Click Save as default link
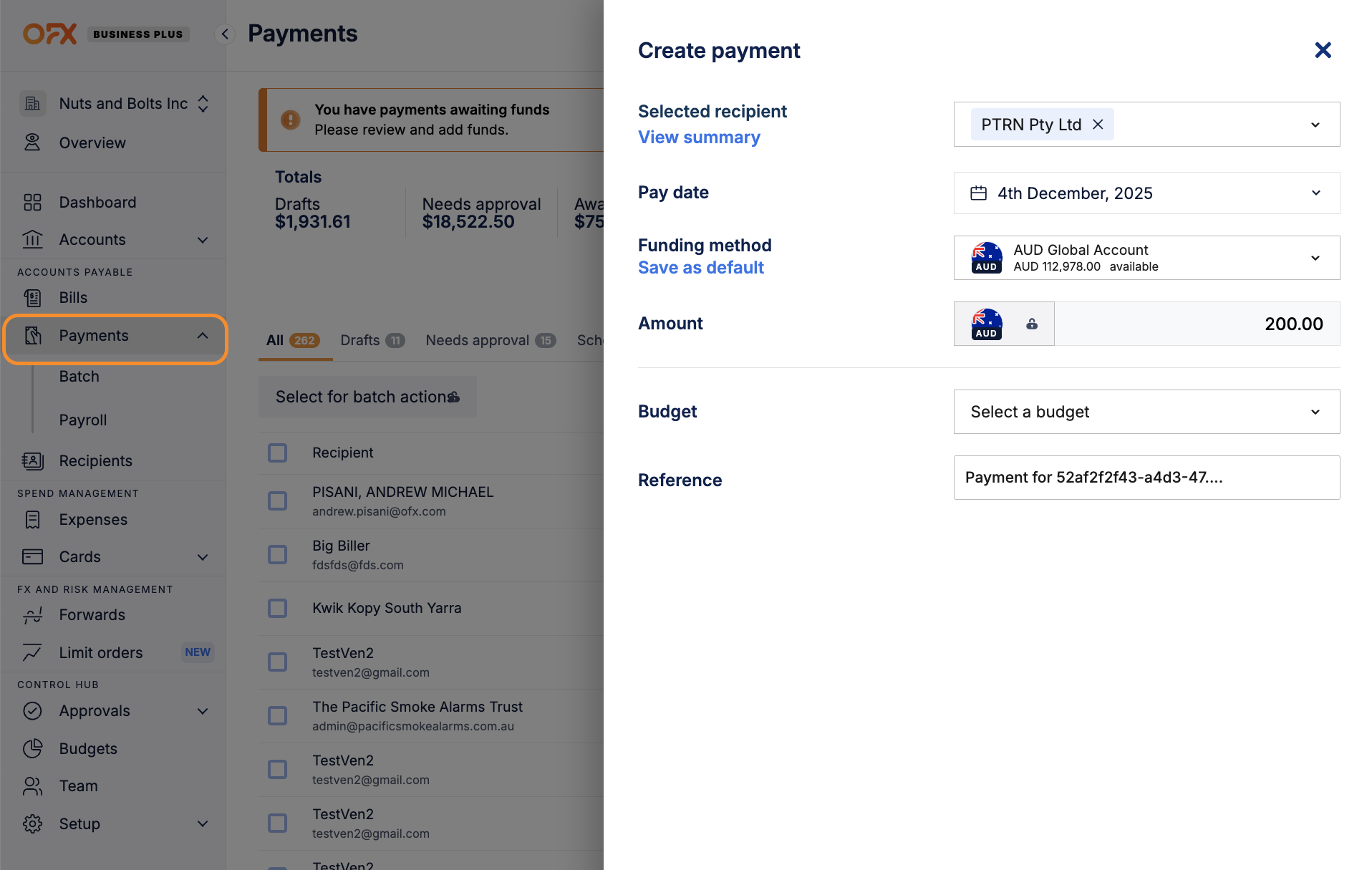 pyautogui.click(x=700, y=268)
